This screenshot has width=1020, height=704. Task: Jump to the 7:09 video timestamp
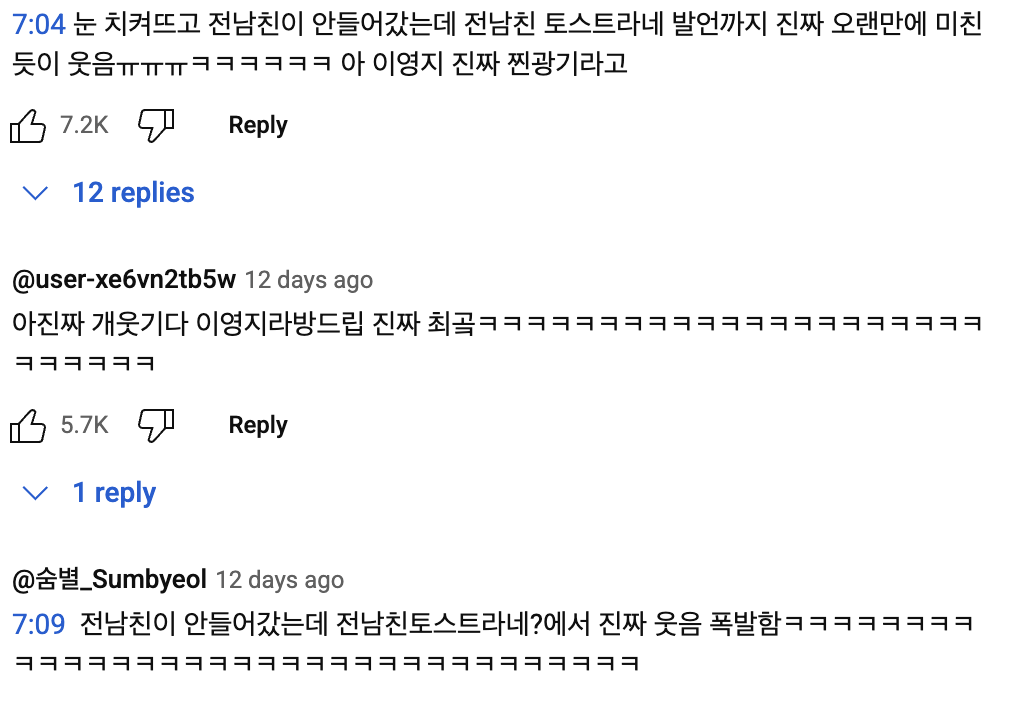point(38,625)
